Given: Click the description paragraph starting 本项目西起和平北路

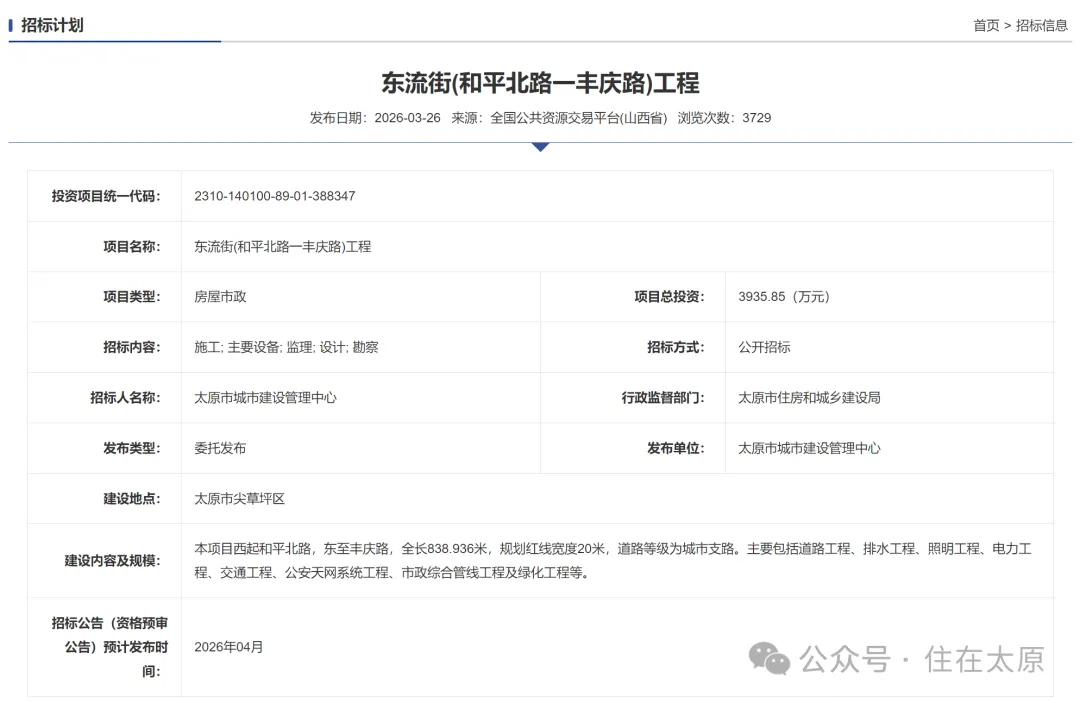Looking at the screenshot, I should pyautogui.click(x=613, y=560).
